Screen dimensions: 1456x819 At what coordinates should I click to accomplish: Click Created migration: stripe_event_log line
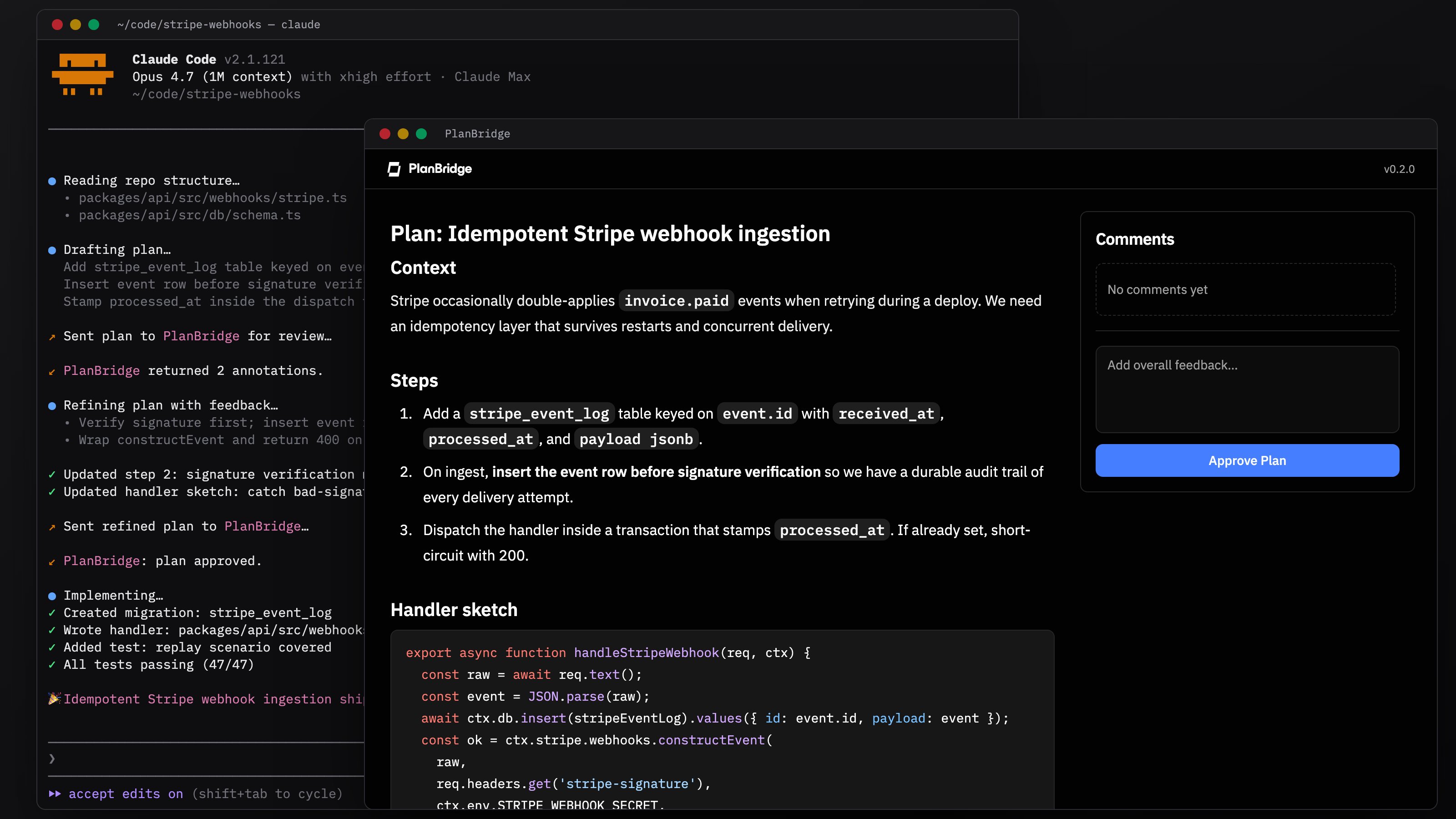coord(197,613)
